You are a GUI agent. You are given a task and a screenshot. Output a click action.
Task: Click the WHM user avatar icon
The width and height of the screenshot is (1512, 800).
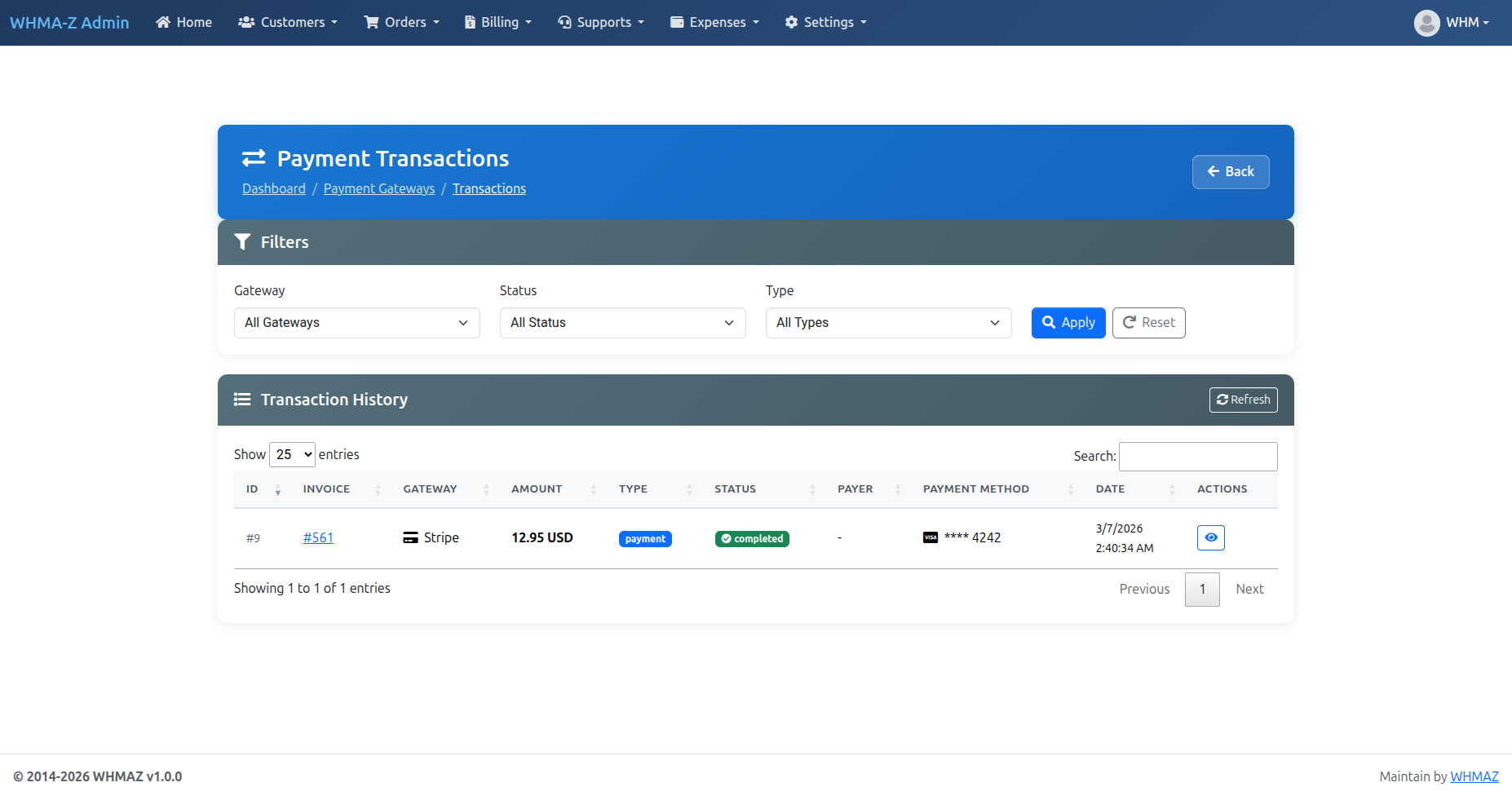pyautogui.click(x=1427, y=22)
